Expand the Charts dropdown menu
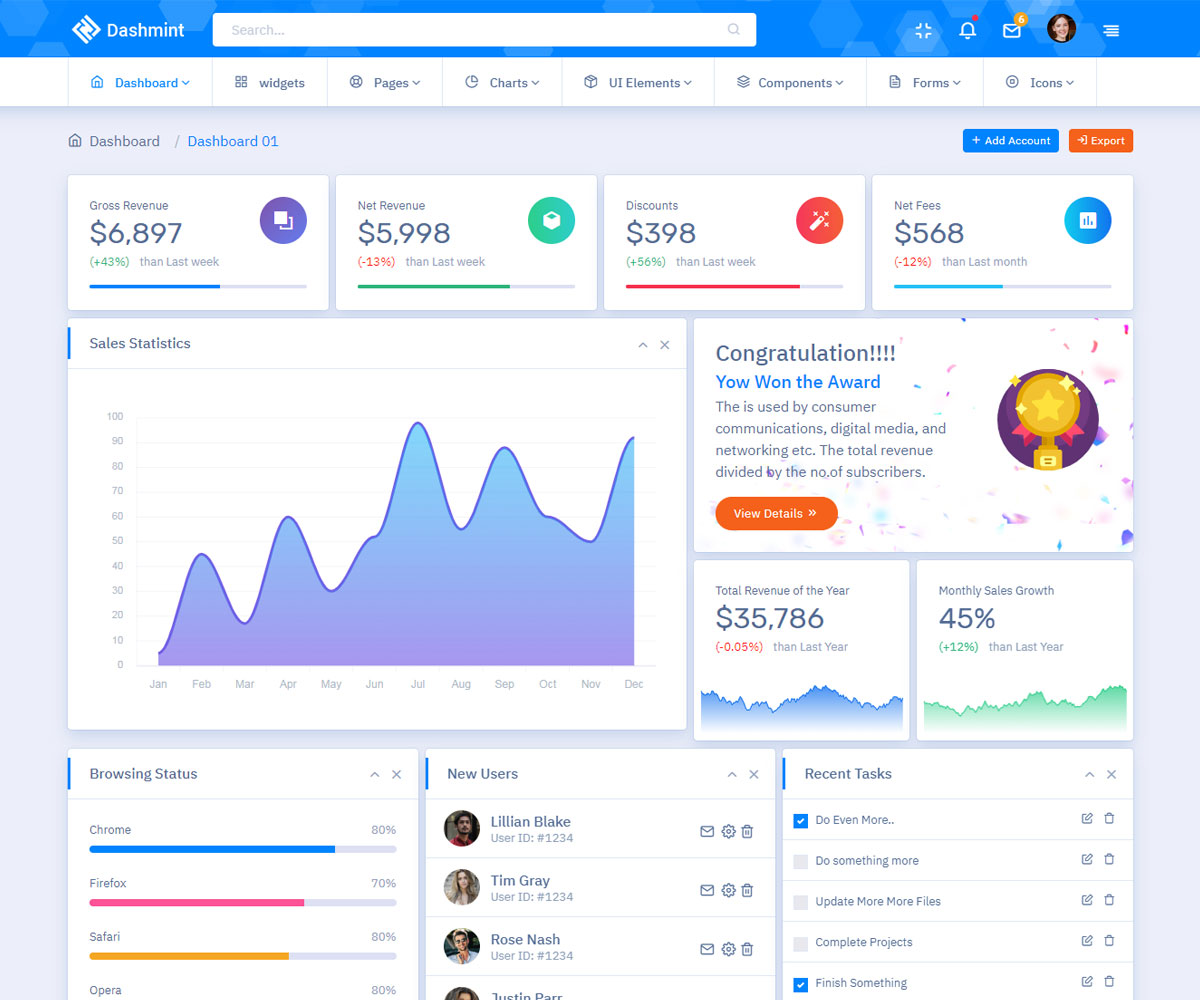This screenshot has width=1200, height=1000. coord(502,83)
